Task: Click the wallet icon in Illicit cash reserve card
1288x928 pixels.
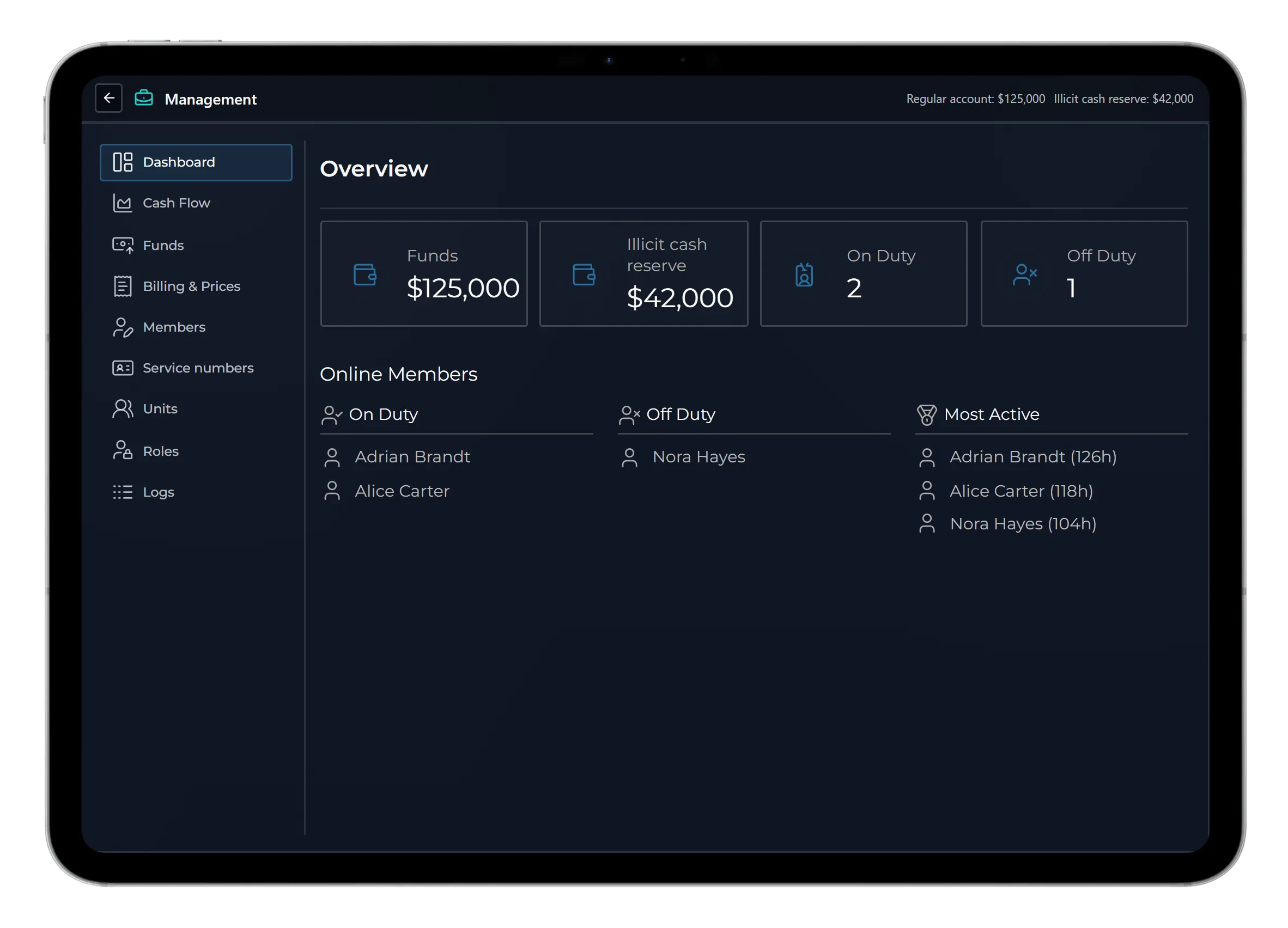Action: 584,274
